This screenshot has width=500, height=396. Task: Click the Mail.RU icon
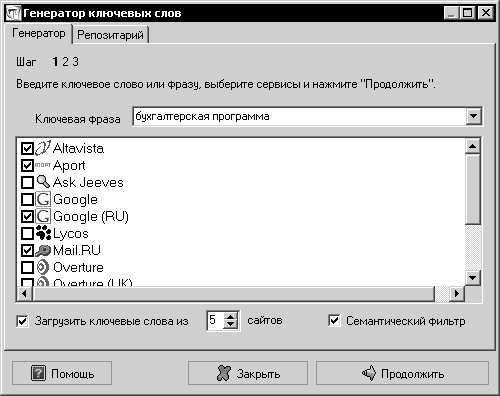pos(43,250)
